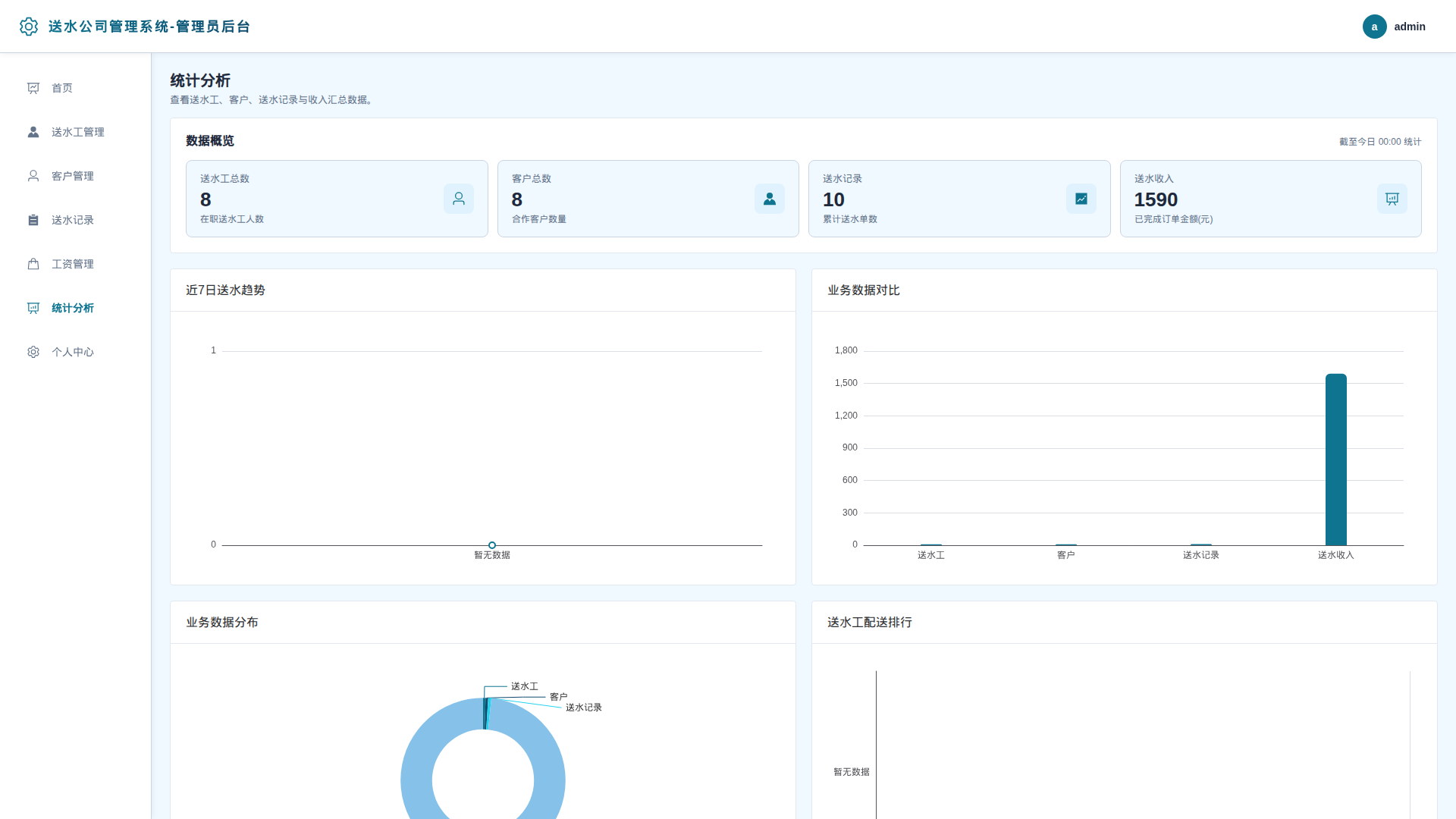Viewport: 1456px width, 819px height.
Task: Click the 客户管理 sidebar icon
Action: (33, 176)
